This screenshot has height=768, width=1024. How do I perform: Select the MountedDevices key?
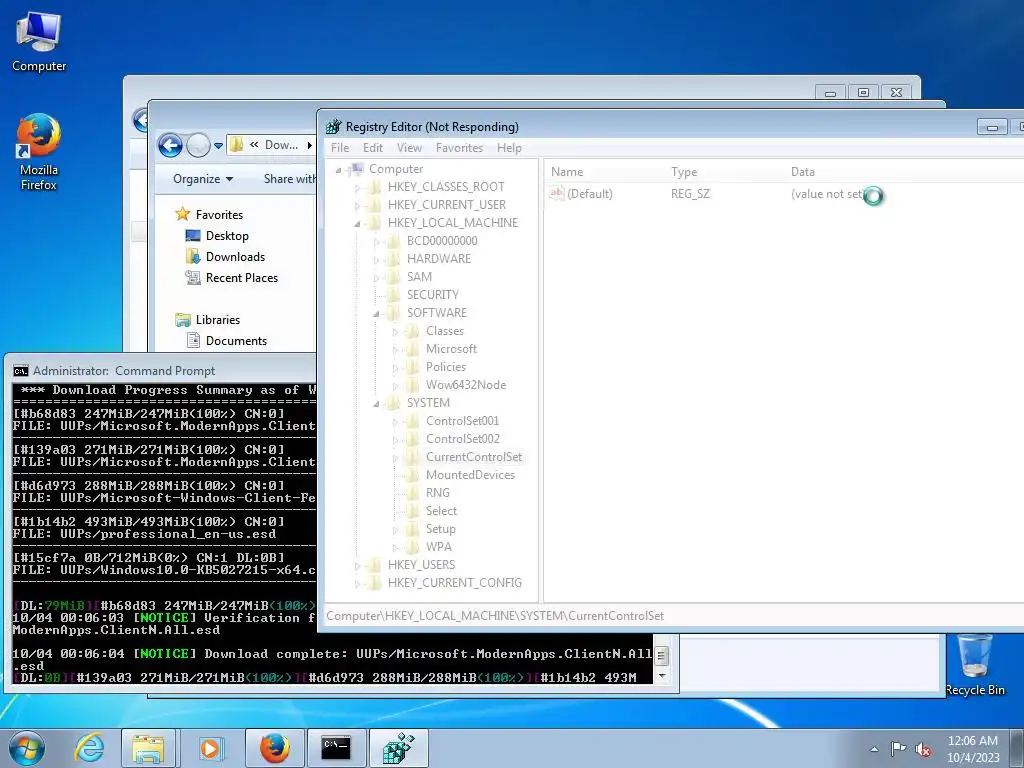470,475
